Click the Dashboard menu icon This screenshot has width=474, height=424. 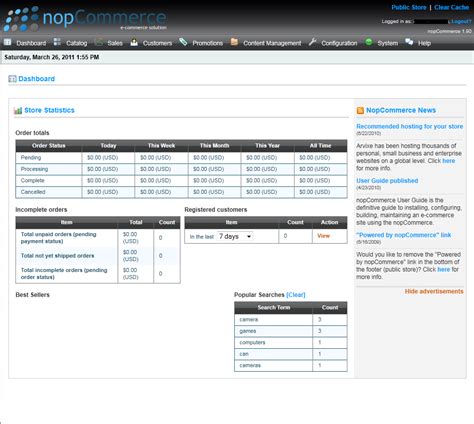point(7,42)
